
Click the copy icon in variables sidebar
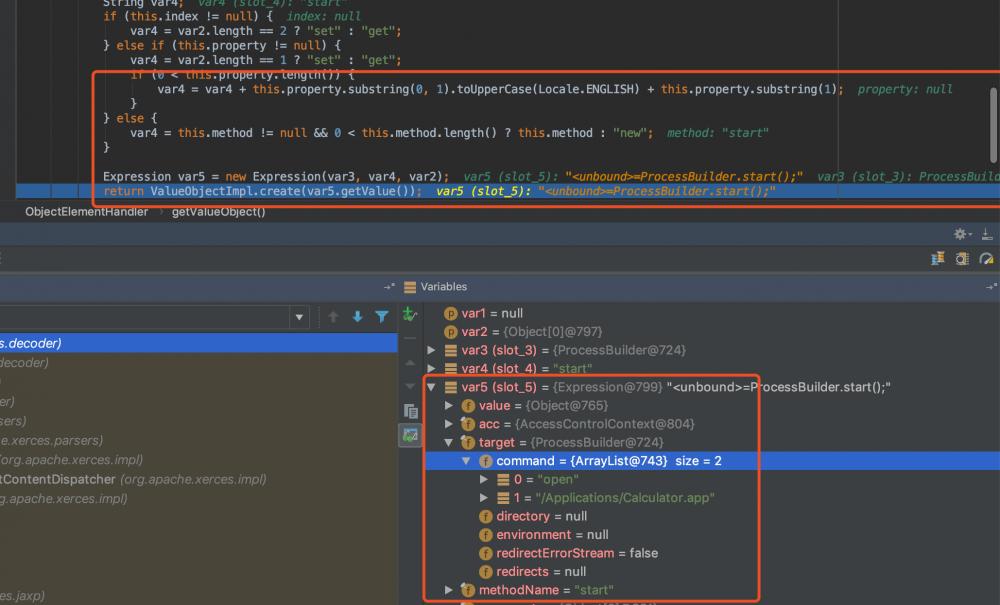[410, 411]
